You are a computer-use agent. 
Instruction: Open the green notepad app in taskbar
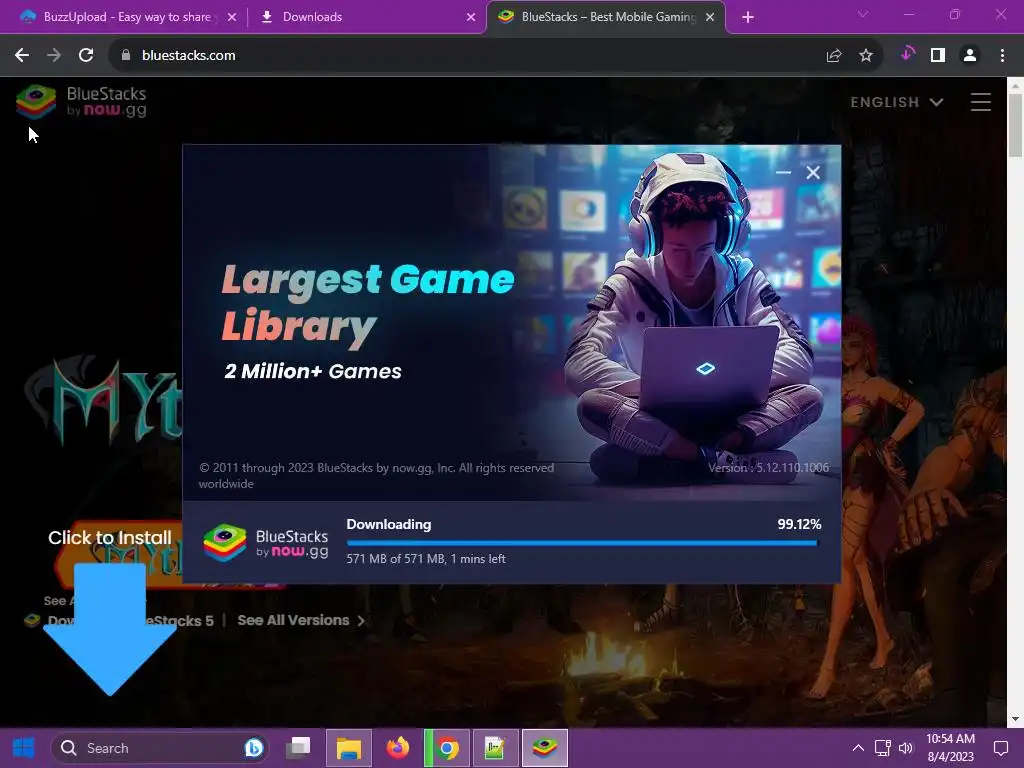pos(496,748)
